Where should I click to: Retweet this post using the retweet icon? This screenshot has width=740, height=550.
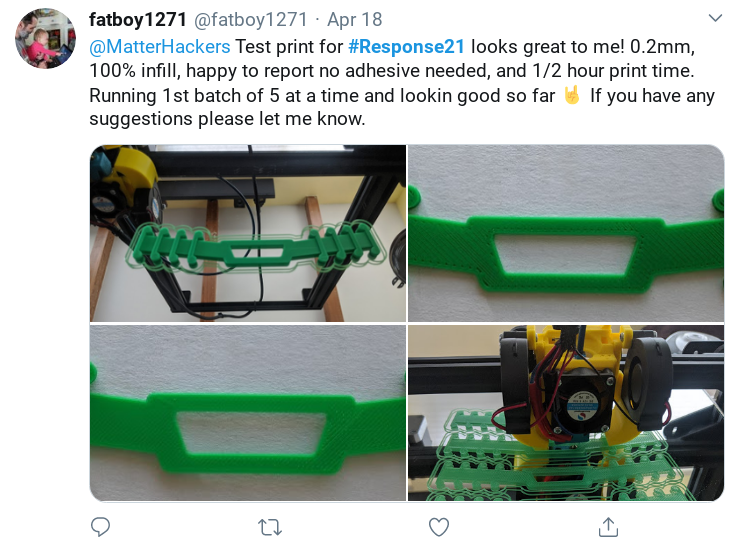point(270,527)
